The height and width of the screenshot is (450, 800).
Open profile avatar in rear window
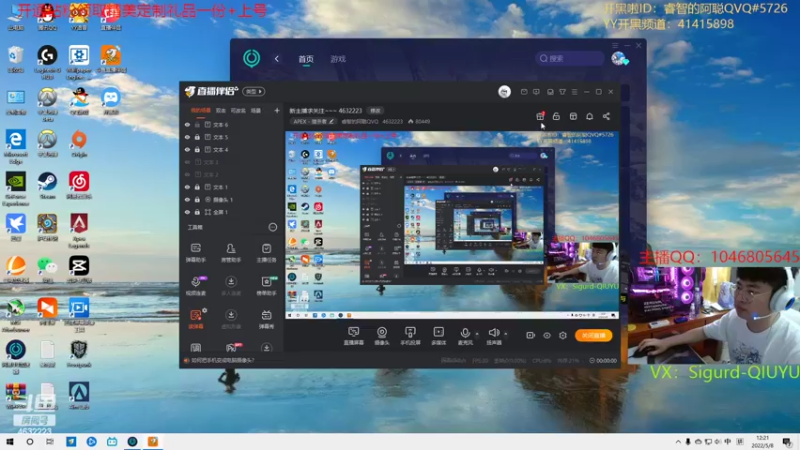pos(619,59)
